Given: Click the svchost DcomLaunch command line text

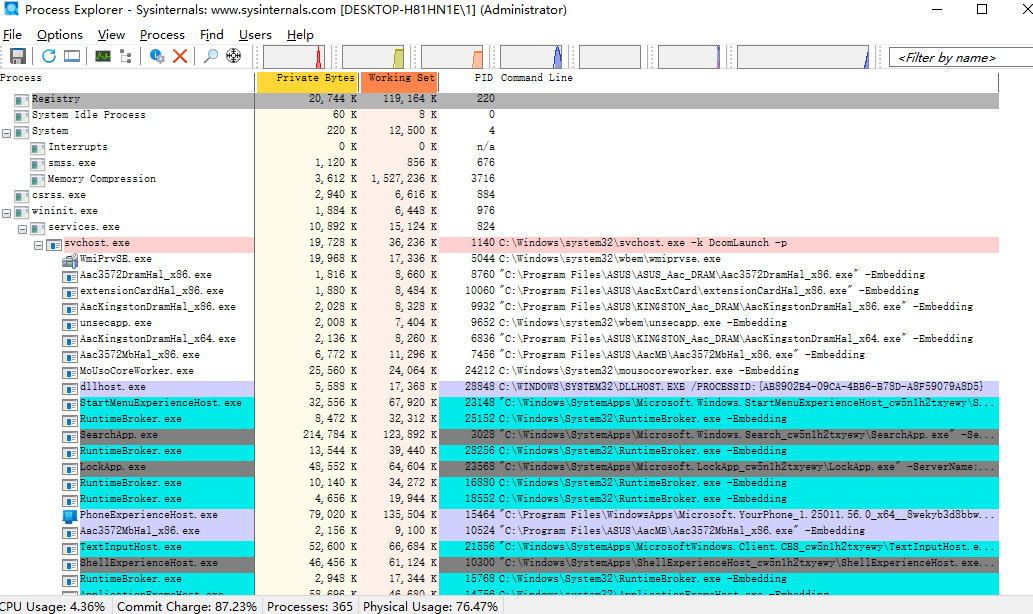Looking at the screenshot, I should 643,243.
